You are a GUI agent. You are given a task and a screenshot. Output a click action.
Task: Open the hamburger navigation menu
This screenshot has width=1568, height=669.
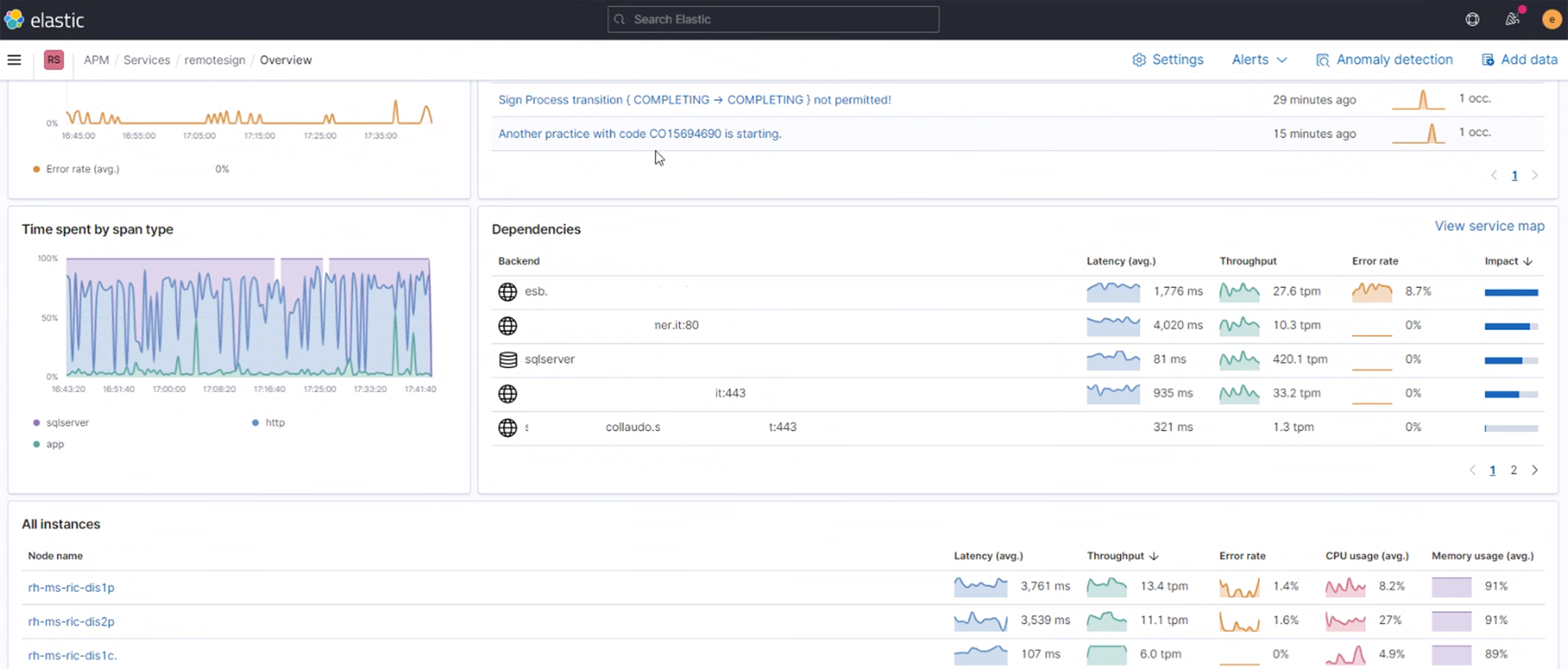tap(14, 60)
